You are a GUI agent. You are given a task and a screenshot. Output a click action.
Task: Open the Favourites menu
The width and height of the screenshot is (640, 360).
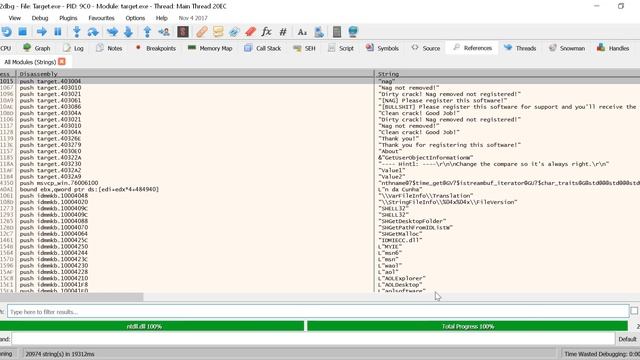101,18
